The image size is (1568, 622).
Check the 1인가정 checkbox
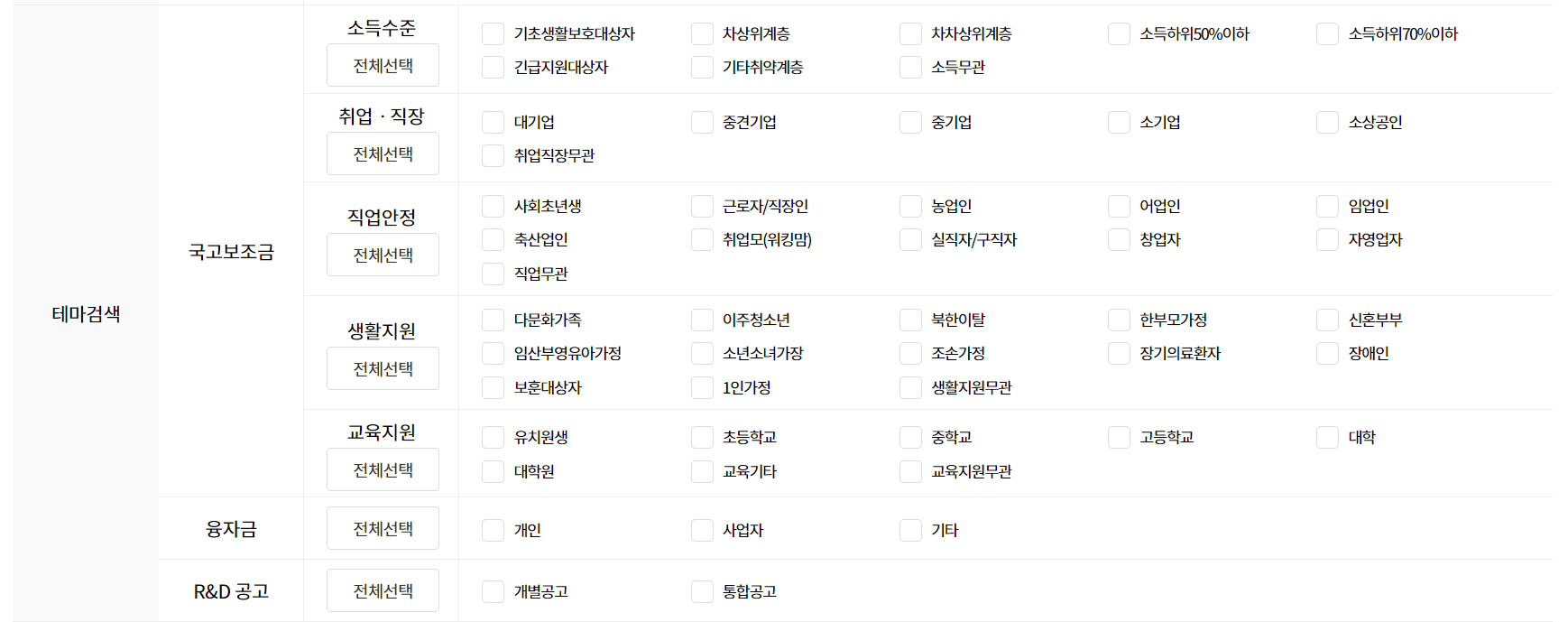(x=702, y=387)
